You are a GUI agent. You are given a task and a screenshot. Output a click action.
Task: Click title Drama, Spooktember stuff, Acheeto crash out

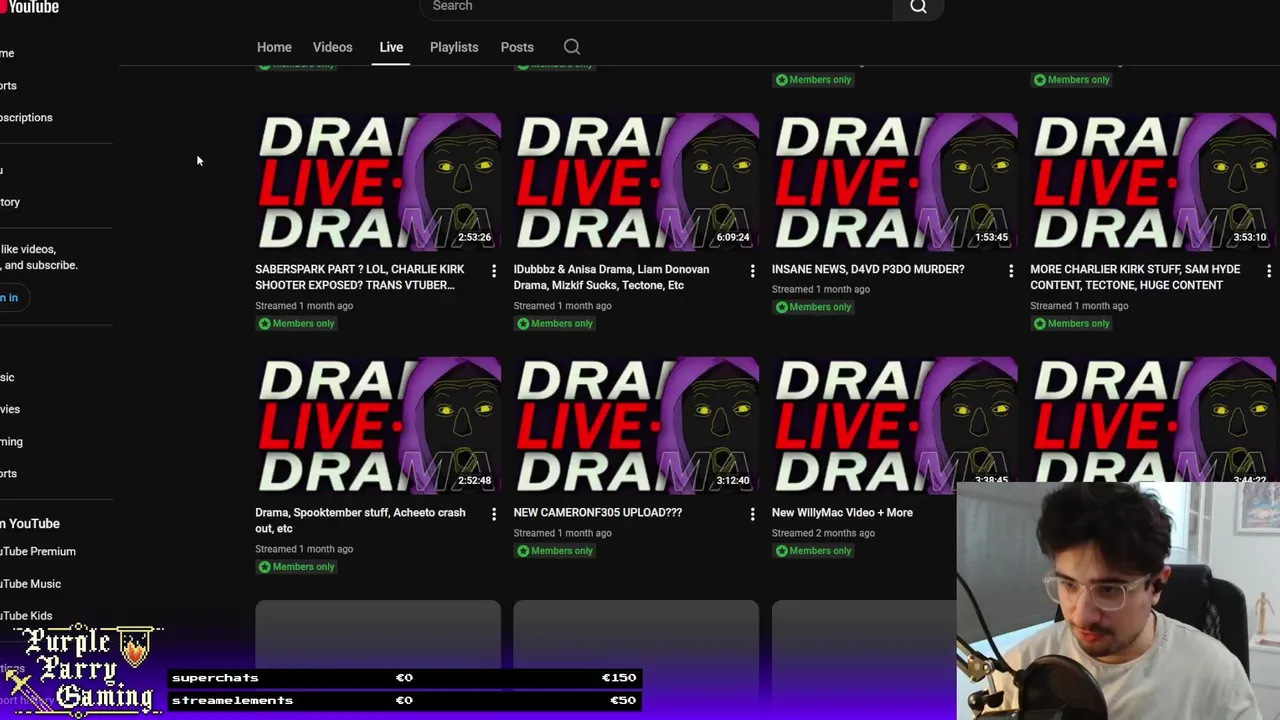coord(360,520)
